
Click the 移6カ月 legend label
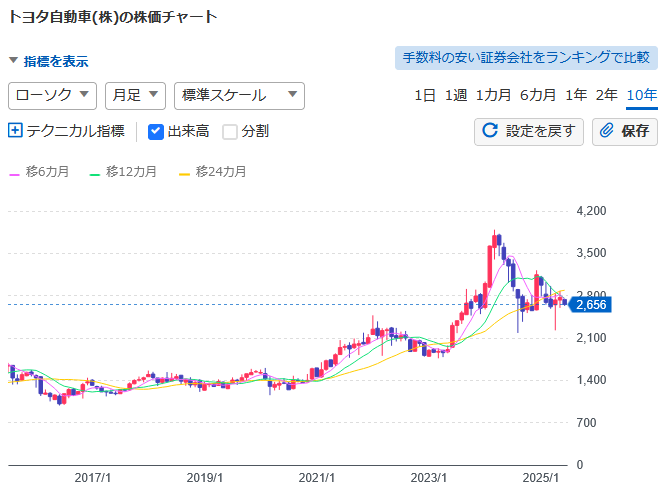47,171
